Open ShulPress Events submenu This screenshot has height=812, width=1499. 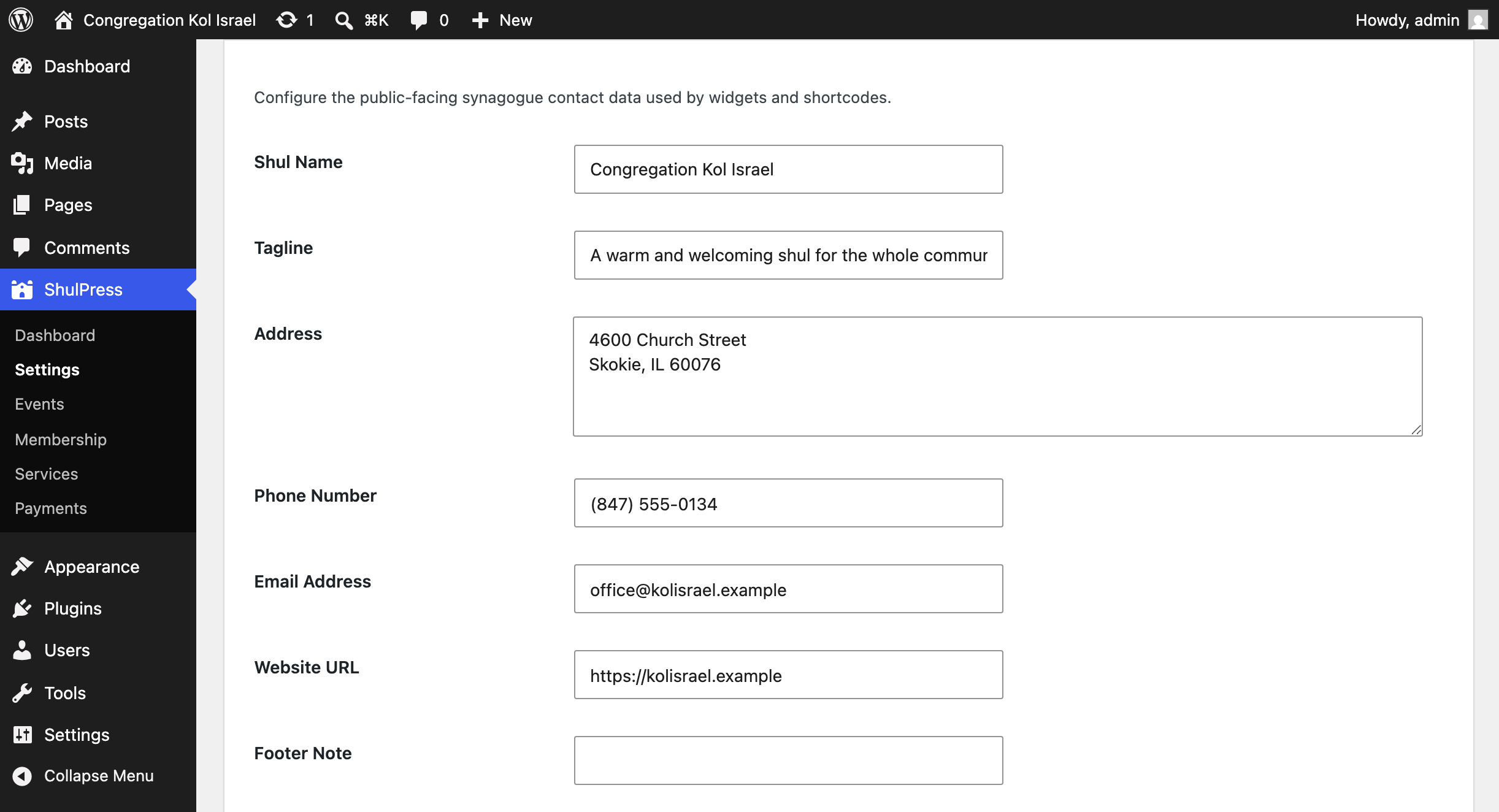coord(39,404)
